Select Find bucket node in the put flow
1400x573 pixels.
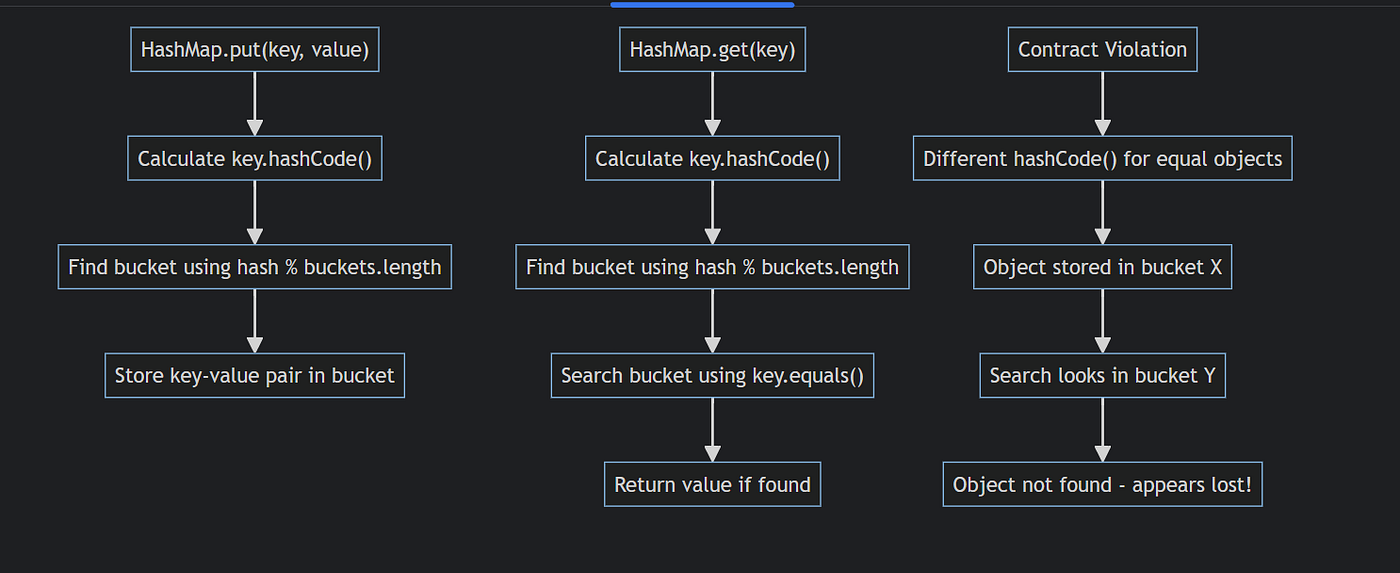click(255, 267)
